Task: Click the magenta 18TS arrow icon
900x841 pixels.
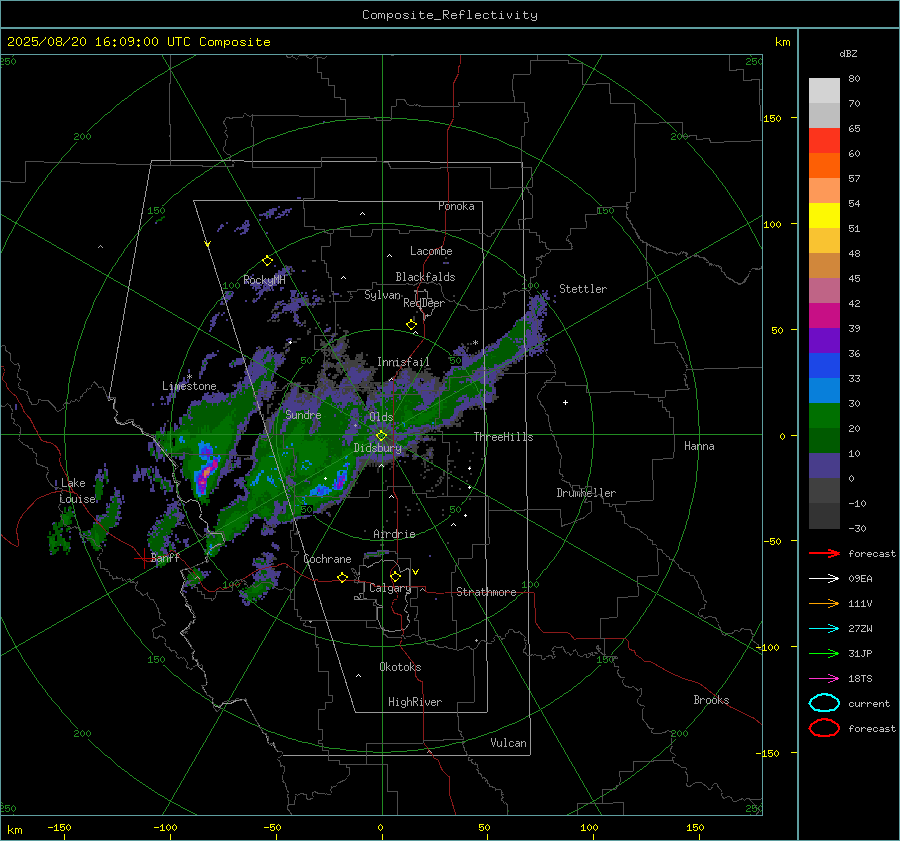Action: pyautogui.click(x=824, y=679)
